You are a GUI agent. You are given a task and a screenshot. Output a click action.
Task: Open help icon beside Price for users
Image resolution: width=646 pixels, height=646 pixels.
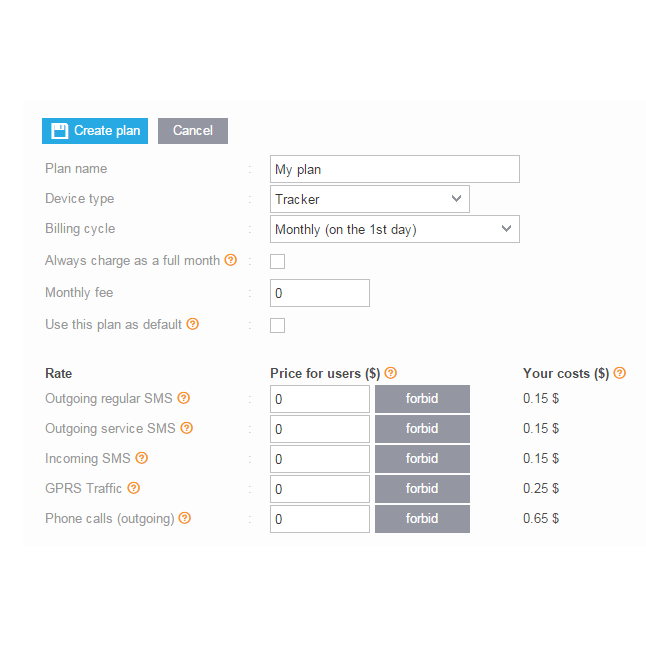(x=391, y=373)
